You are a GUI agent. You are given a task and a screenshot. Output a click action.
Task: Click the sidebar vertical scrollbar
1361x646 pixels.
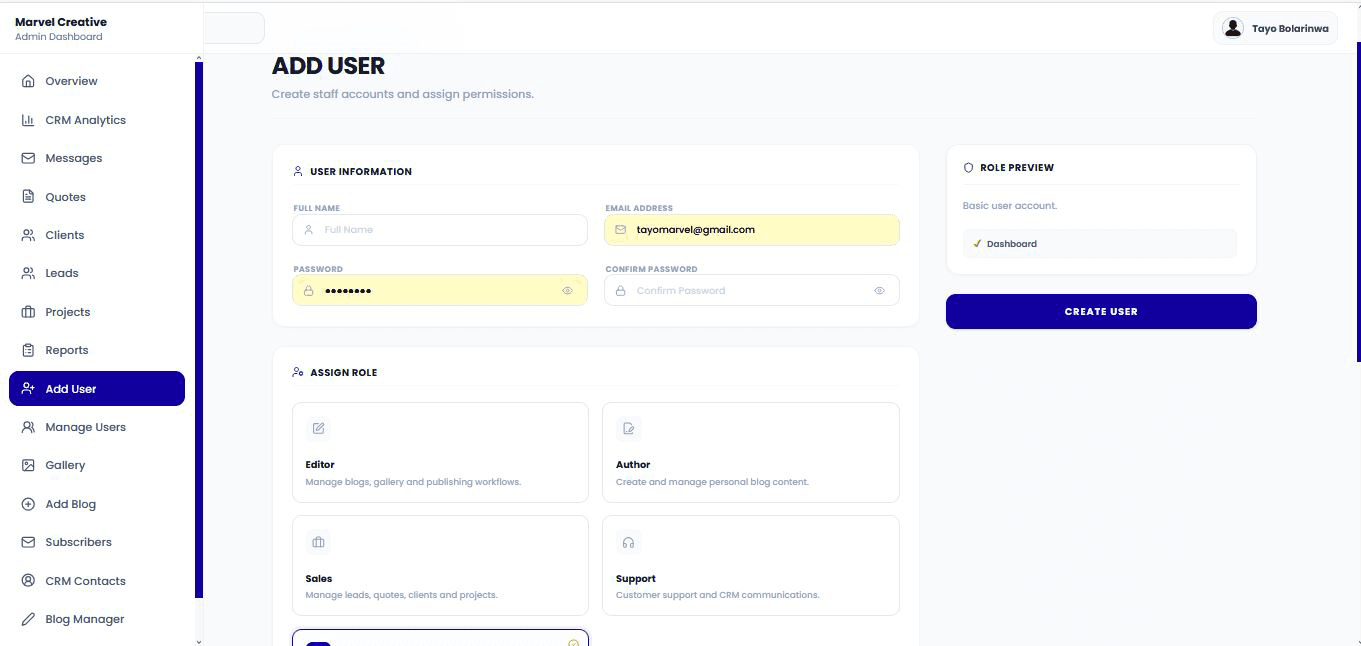click(199, 330)
